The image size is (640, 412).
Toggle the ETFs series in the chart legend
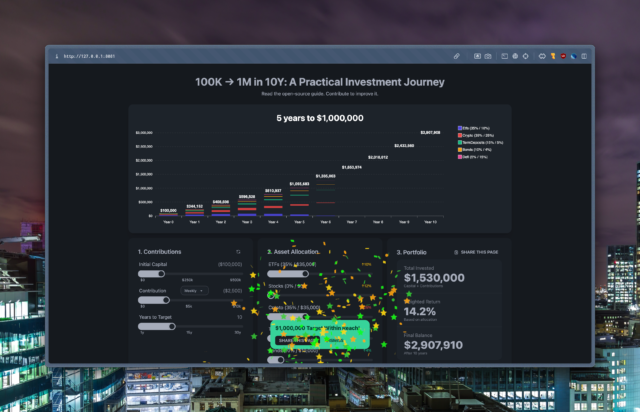473,128
